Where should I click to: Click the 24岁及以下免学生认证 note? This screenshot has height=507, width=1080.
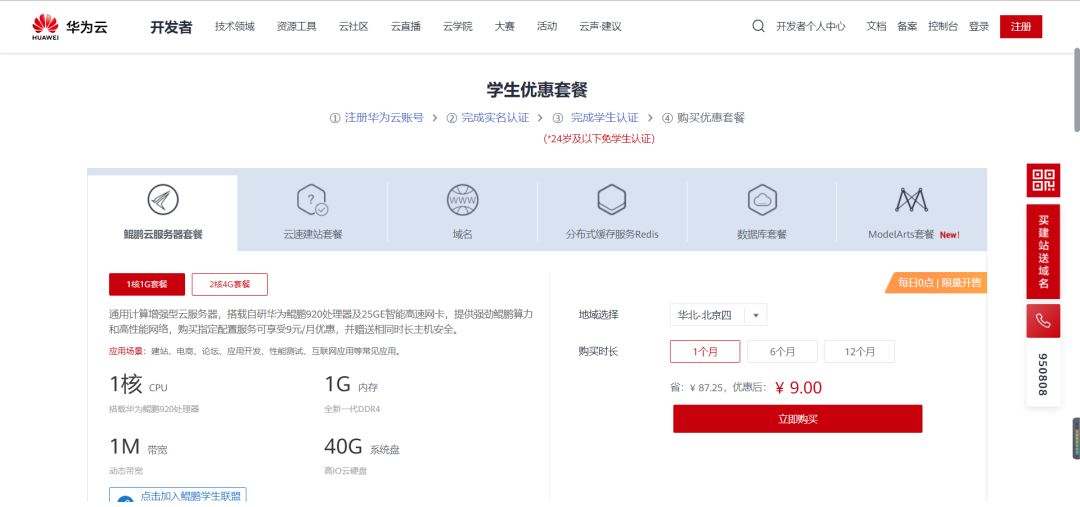pyautogui.click(x=599, y=138)
